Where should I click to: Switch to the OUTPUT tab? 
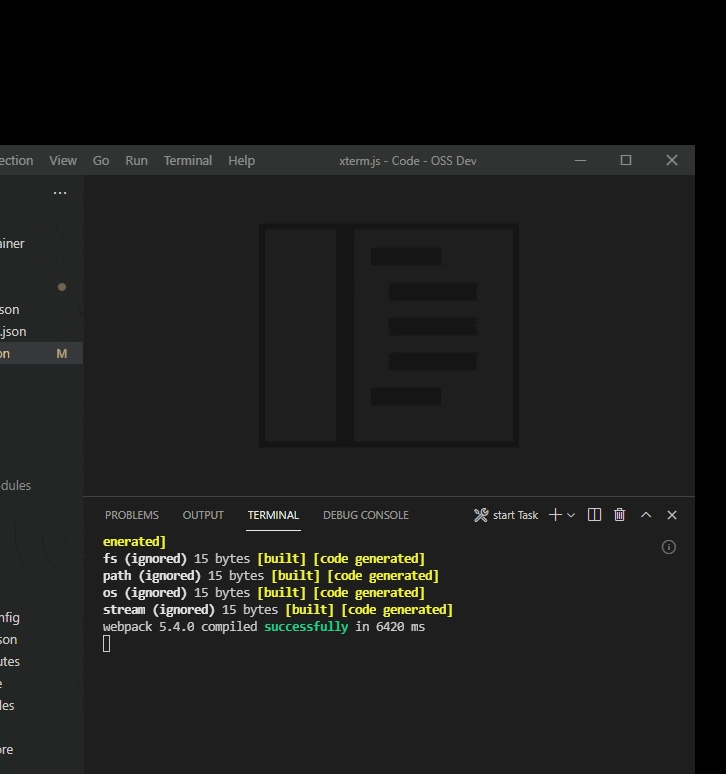pos(203,515)
